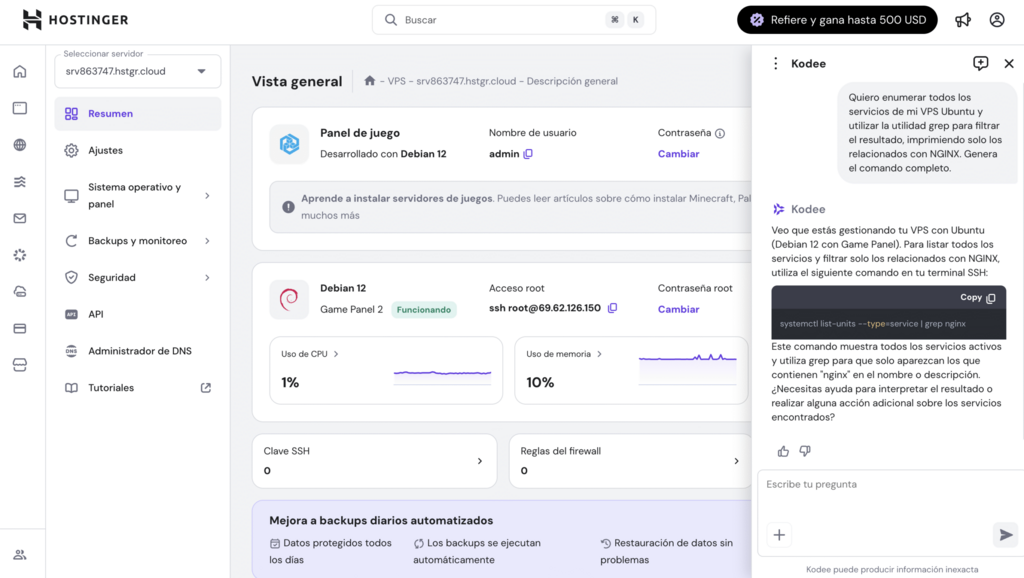The image size is (1024, 578).
Task: Click Cambiar to change the root password
Action: tap(678, 309)
